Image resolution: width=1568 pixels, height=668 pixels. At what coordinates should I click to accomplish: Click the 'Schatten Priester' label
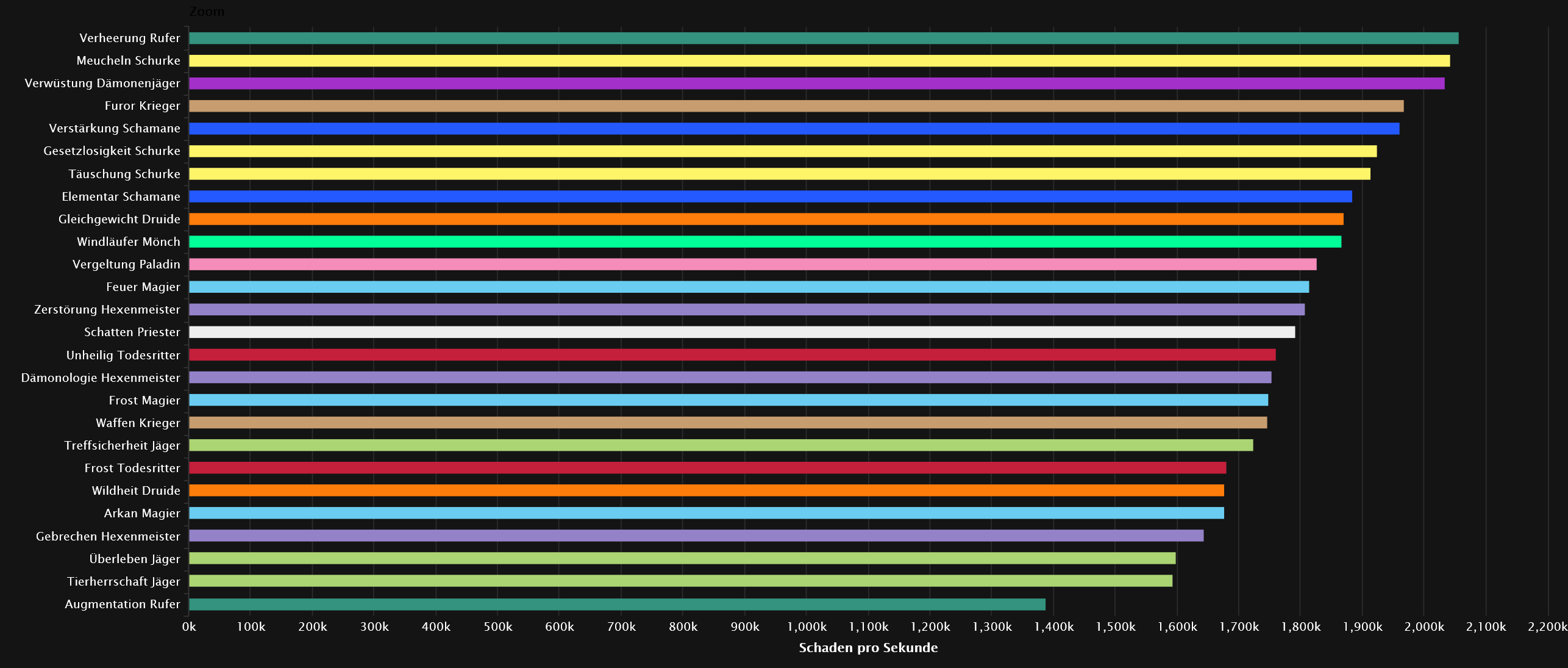click(132, 332)
